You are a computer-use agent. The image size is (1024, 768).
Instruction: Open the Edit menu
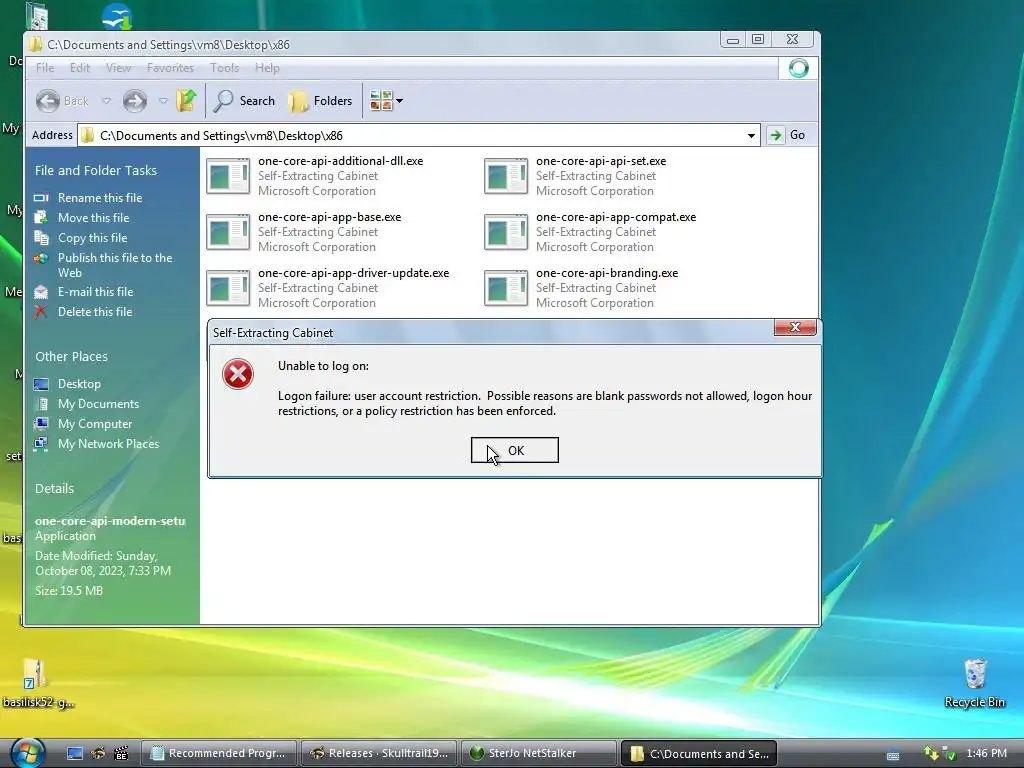tap(80, 68)
